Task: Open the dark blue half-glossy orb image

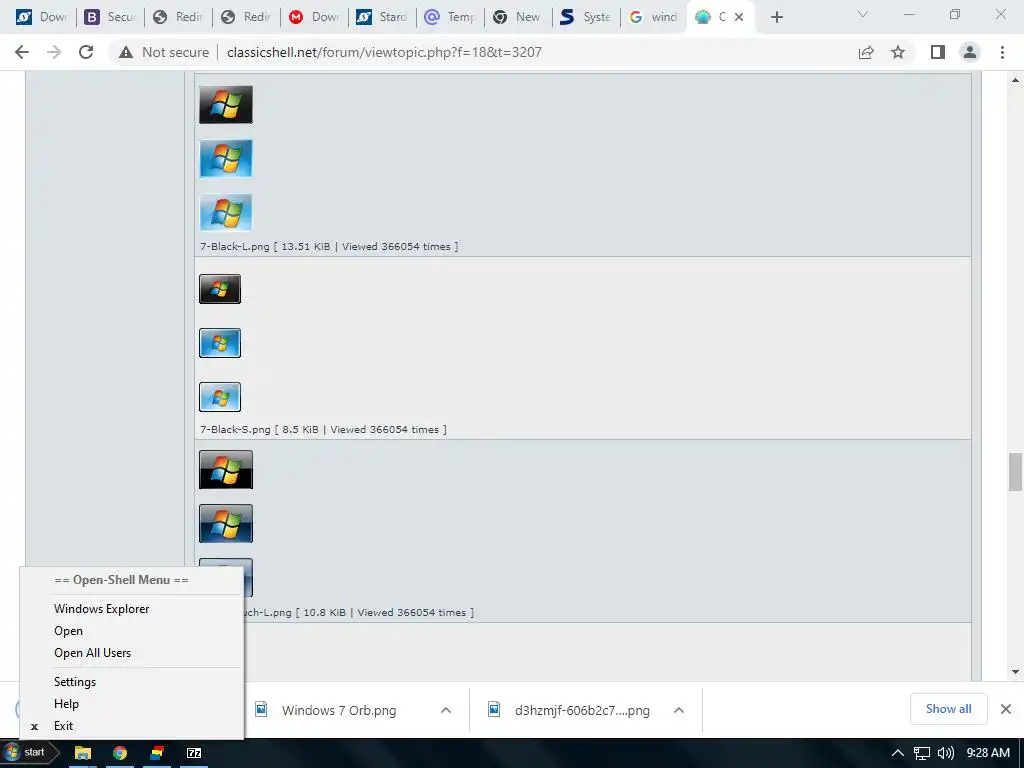Action: pyautogui.click(x=226, y=523)
